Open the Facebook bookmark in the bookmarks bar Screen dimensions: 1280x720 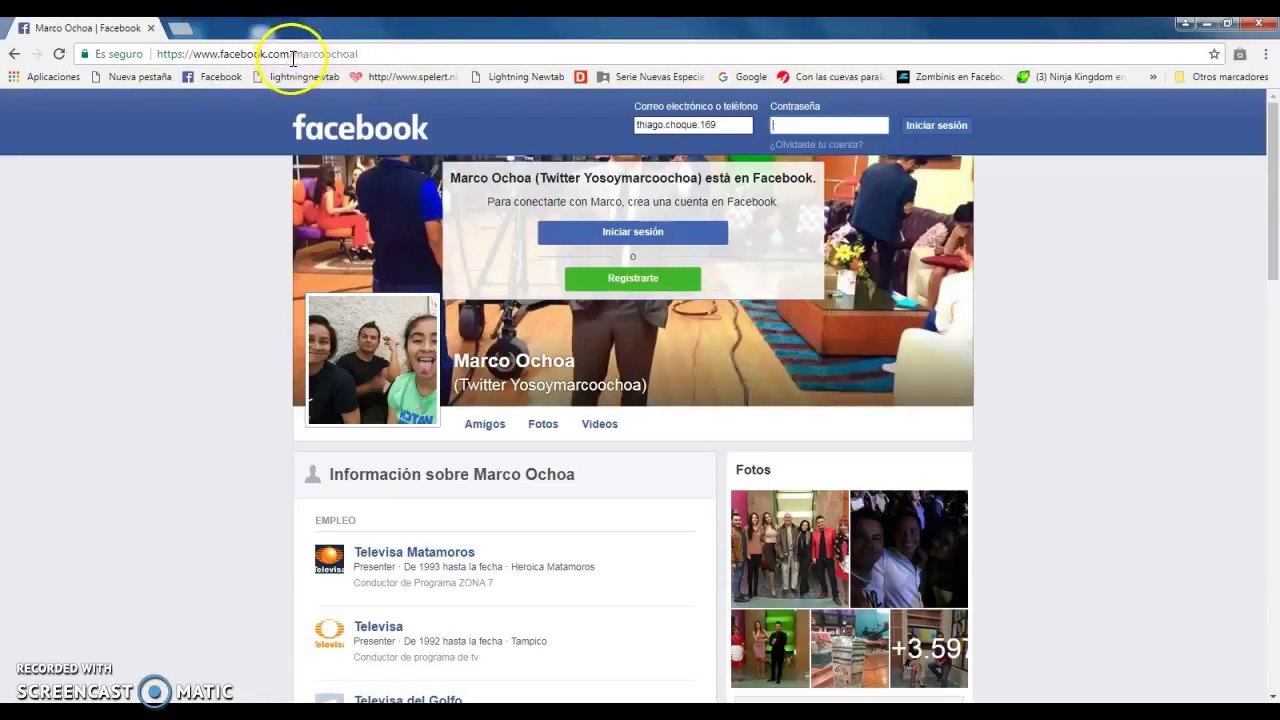[212, 77]
